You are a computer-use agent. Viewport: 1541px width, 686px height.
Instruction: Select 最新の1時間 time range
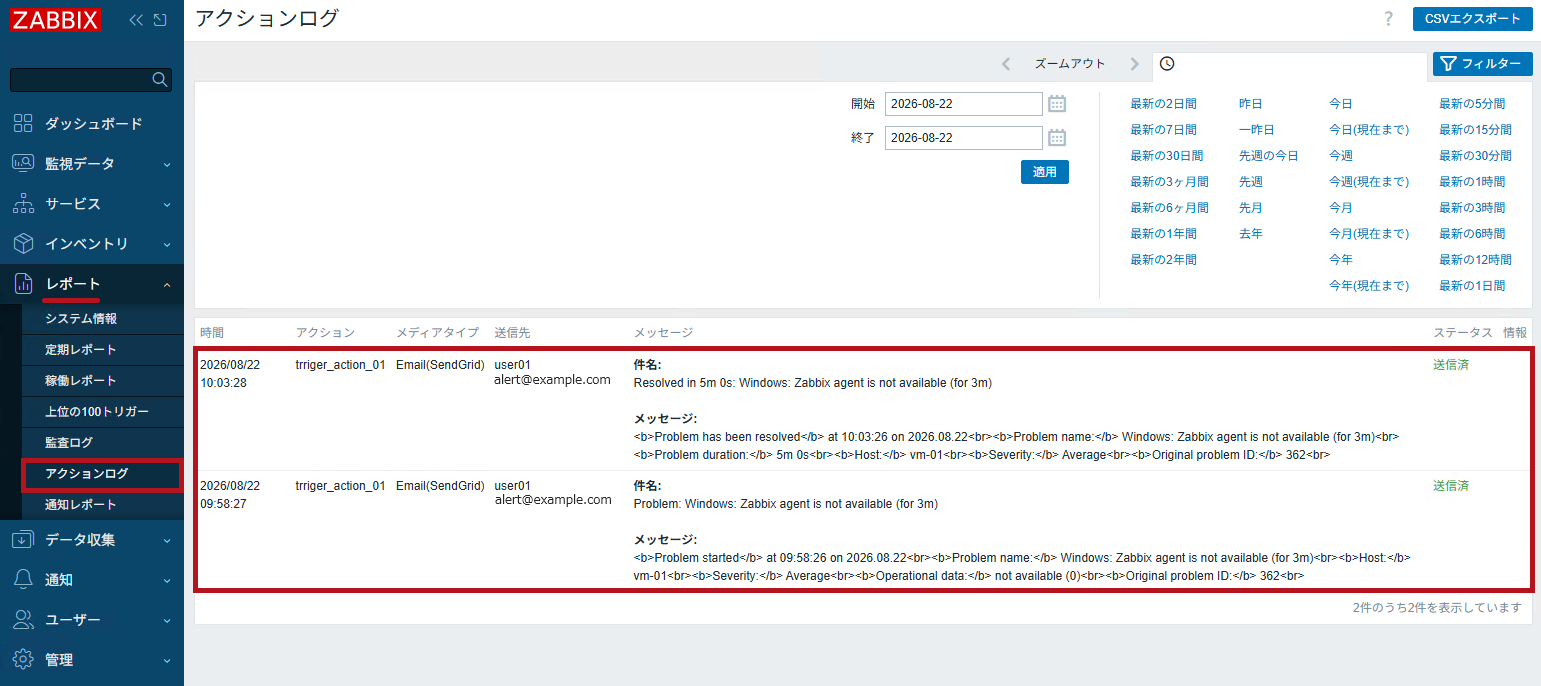click(1472, 181)
